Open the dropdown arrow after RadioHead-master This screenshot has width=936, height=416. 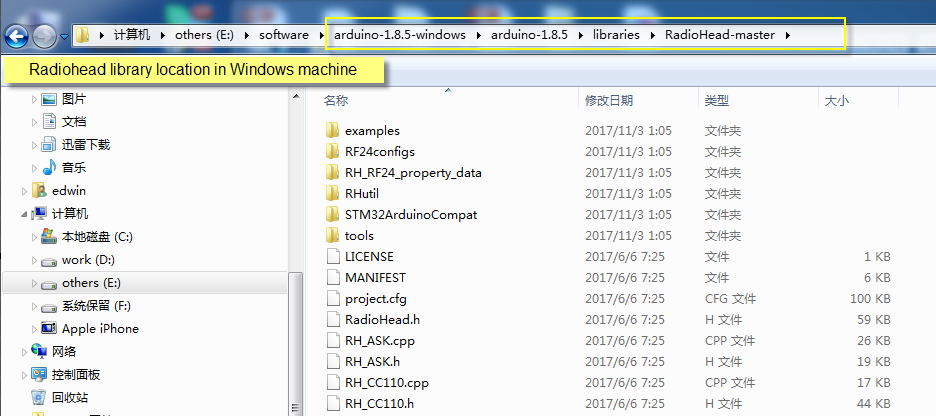788,35
